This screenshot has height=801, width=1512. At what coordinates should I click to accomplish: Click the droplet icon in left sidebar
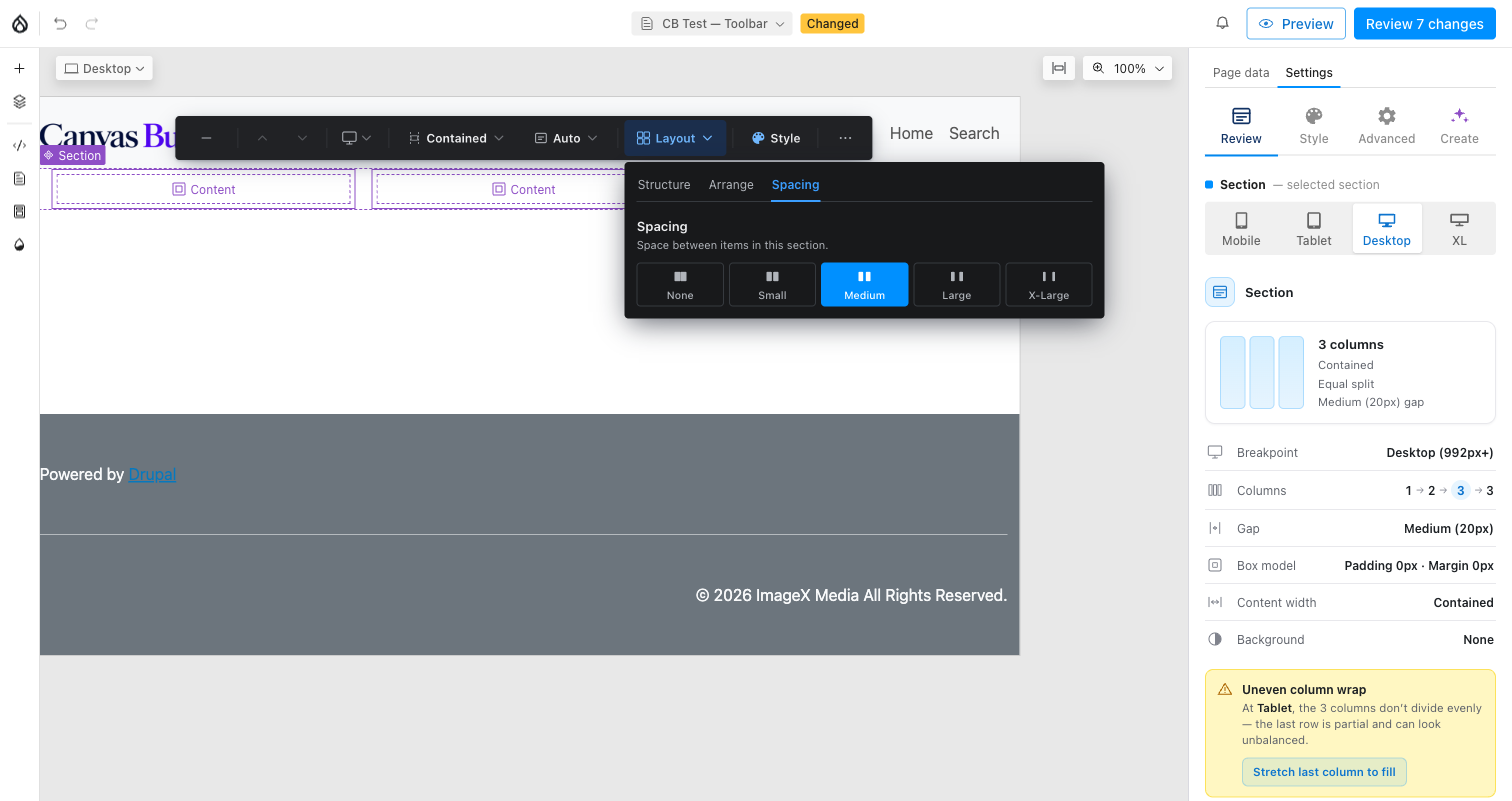(19, 244)
